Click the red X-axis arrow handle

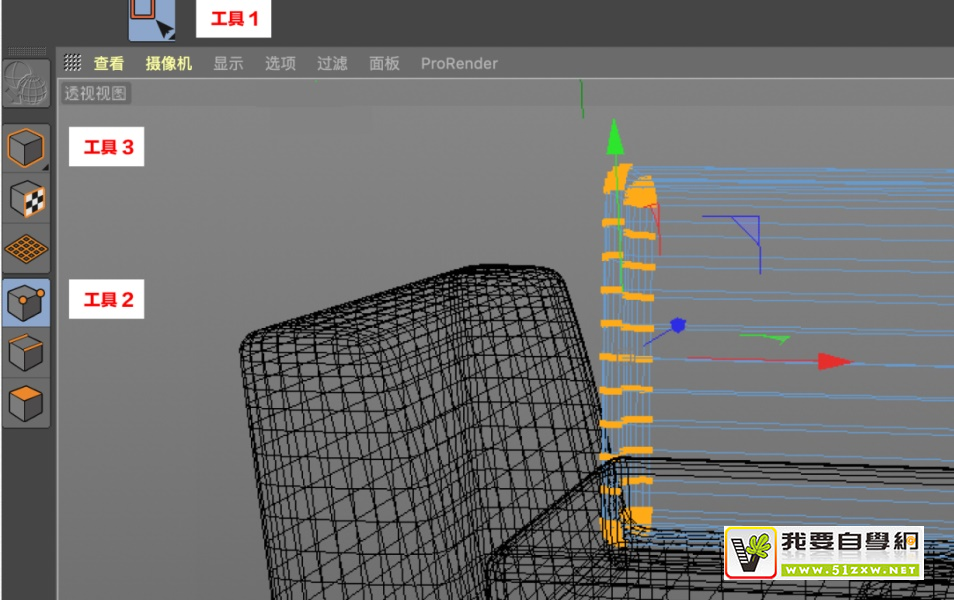pos(833,361)
